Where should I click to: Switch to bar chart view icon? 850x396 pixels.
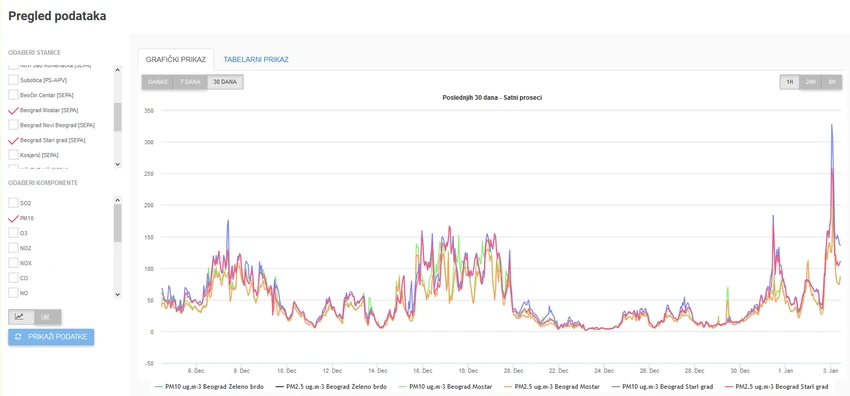tap(47, 317)
